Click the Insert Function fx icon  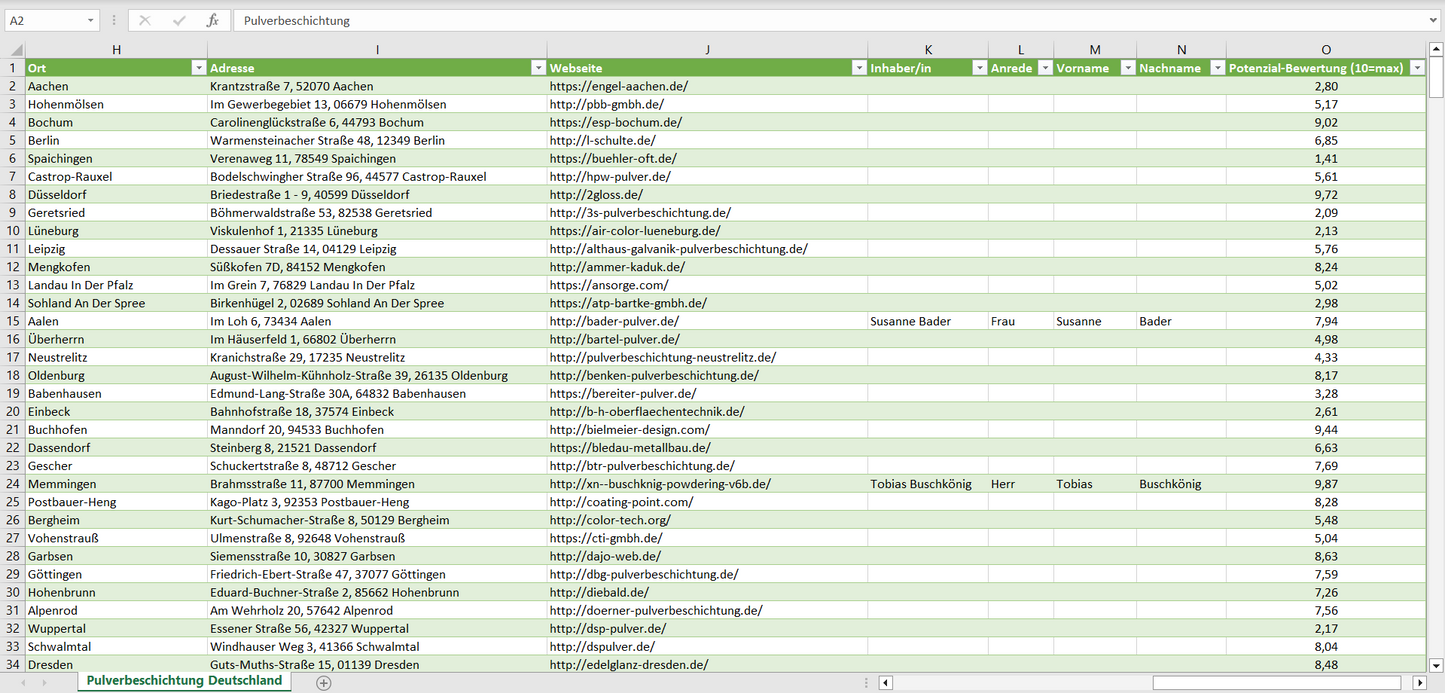tap(212, 20)
